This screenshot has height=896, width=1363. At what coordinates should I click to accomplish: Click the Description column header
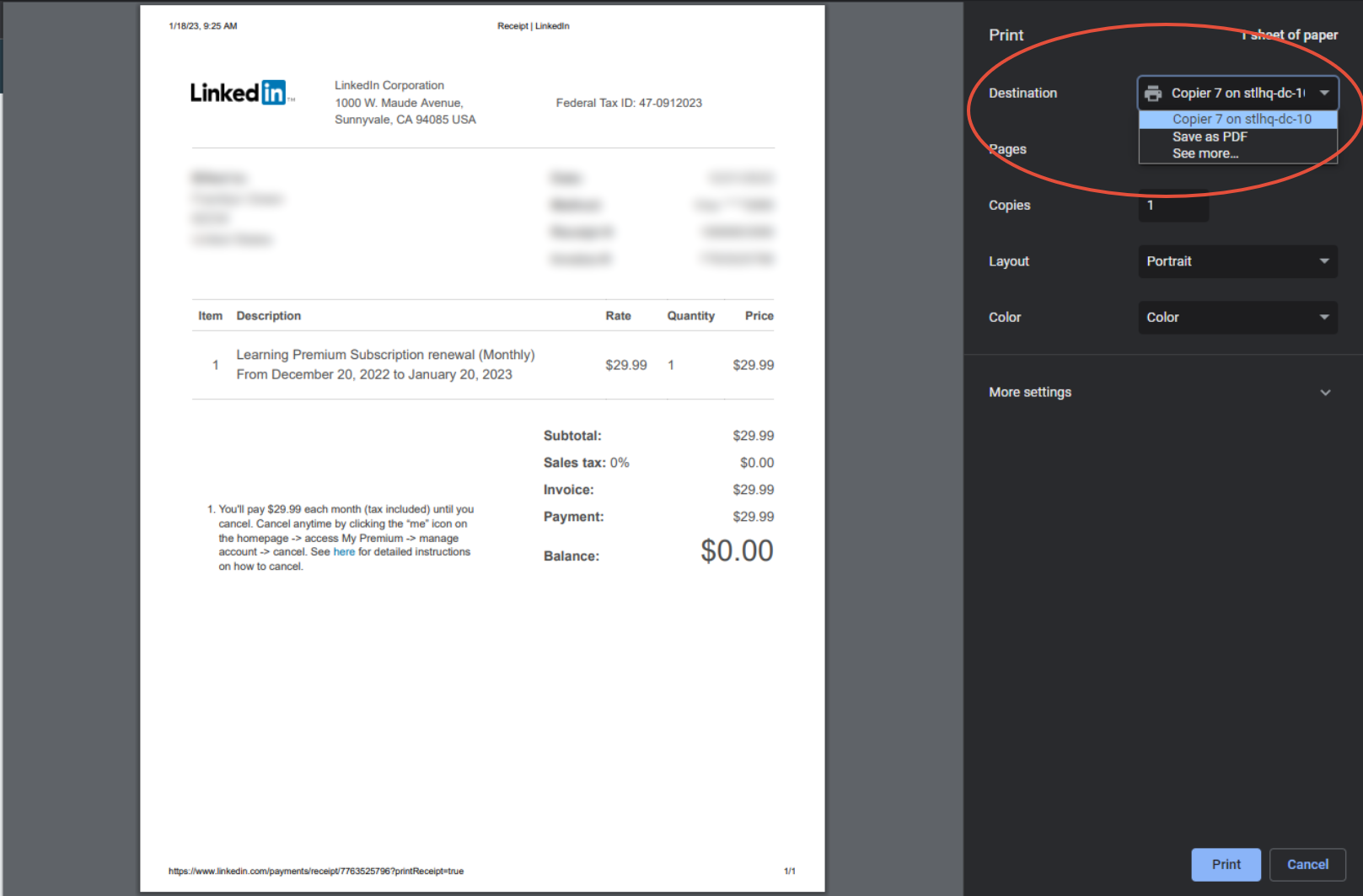[x=268, y=316]
